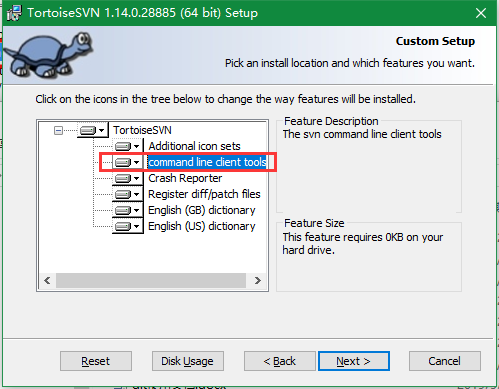Open the dropdown arrow beside Crash Reporter
Image resolution: width=499 pixels, height=389 pixels.
coord(137,179)
